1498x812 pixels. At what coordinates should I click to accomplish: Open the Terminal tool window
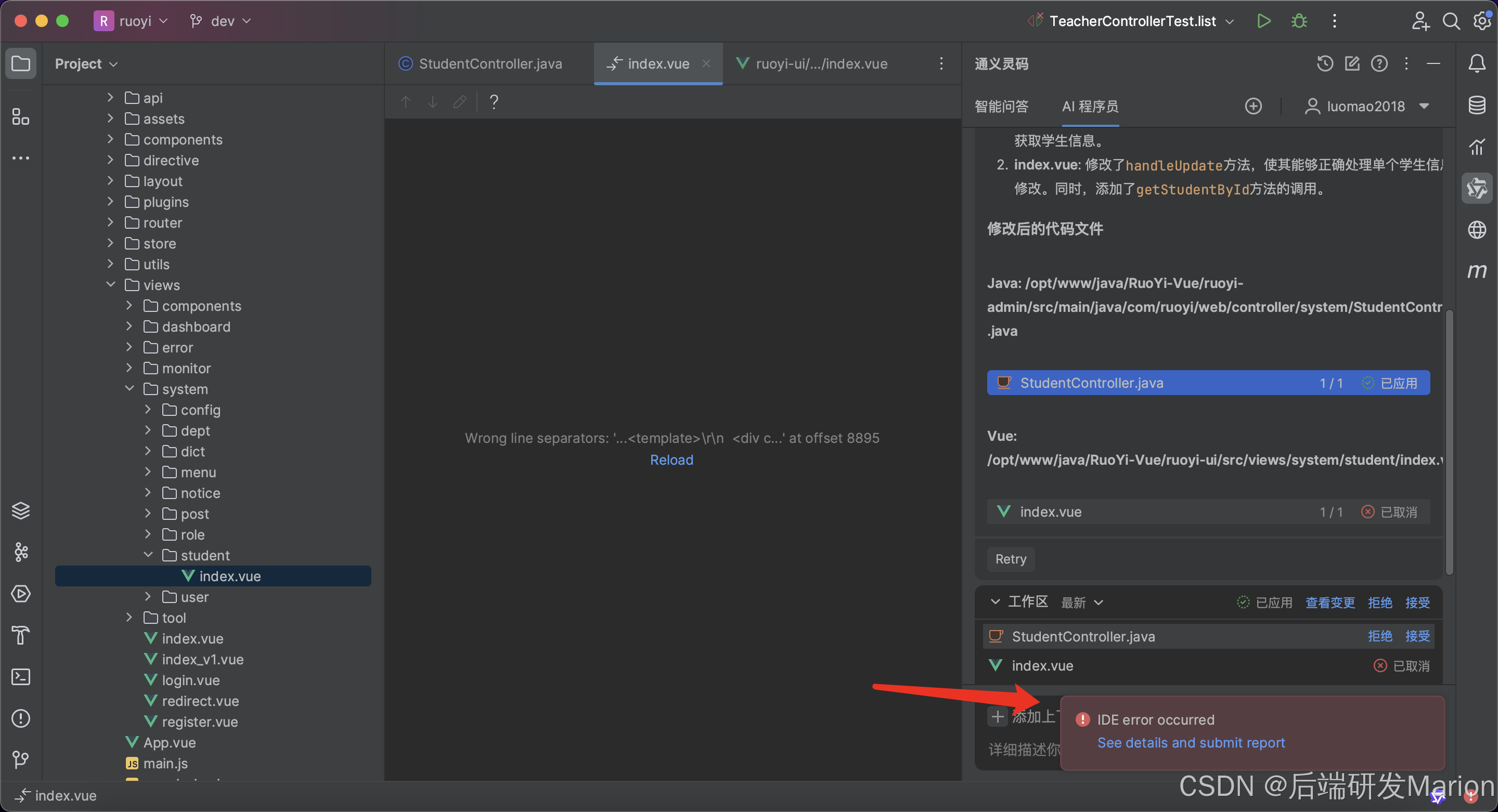point(21,676)
